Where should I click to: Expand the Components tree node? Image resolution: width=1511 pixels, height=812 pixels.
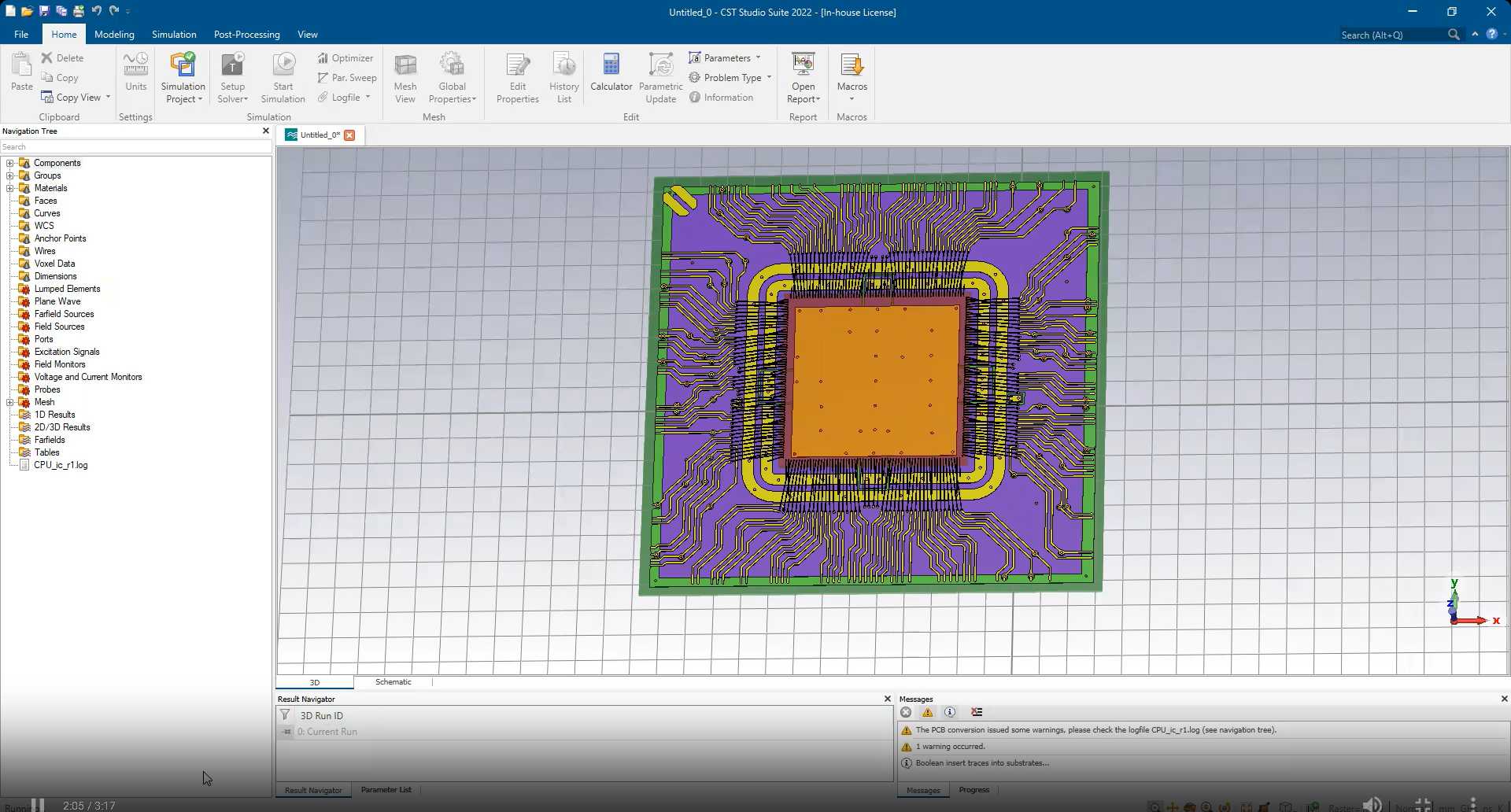10,163
